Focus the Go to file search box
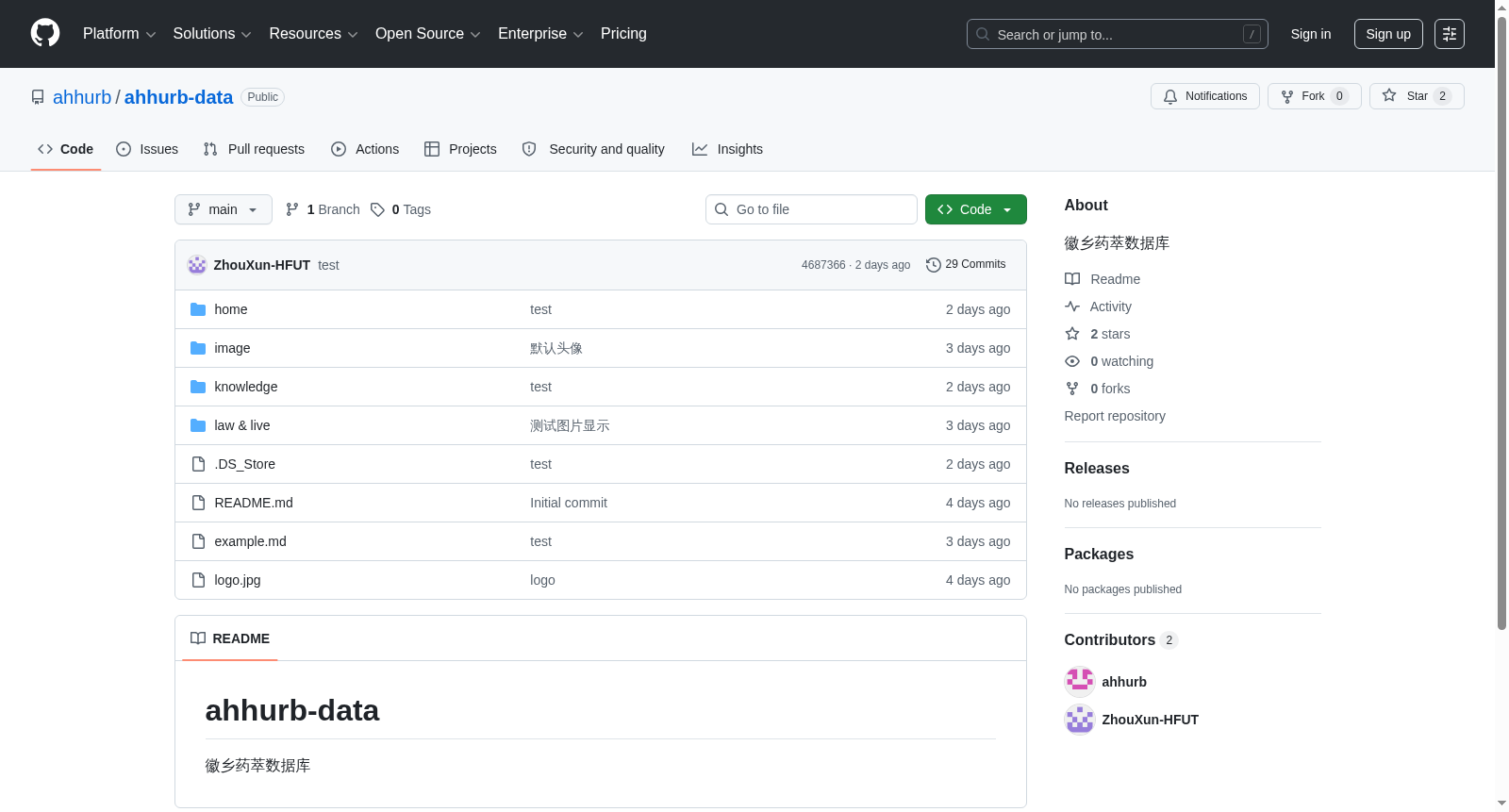Screen dimensions: 1509x812 [811, 209]
